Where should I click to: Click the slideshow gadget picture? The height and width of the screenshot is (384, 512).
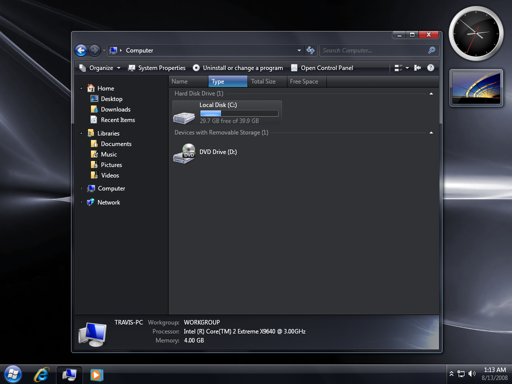[476, 88]
